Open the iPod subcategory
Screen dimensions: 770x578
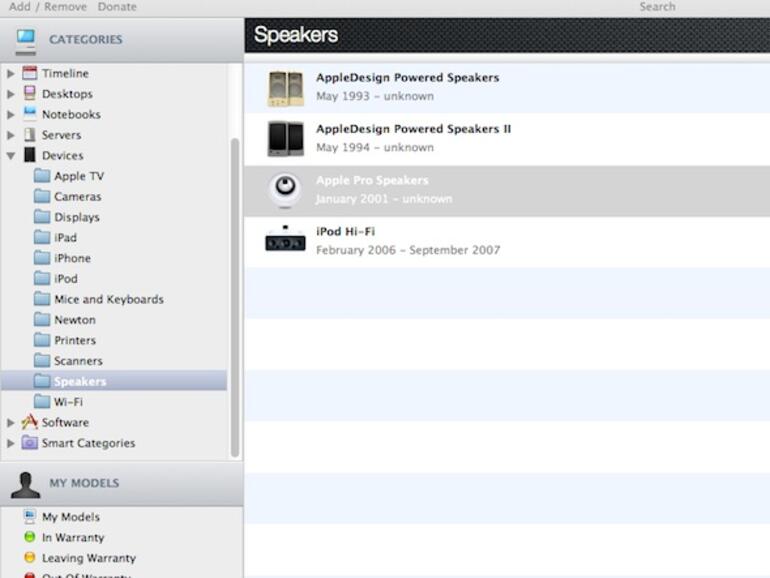point(66,279)
